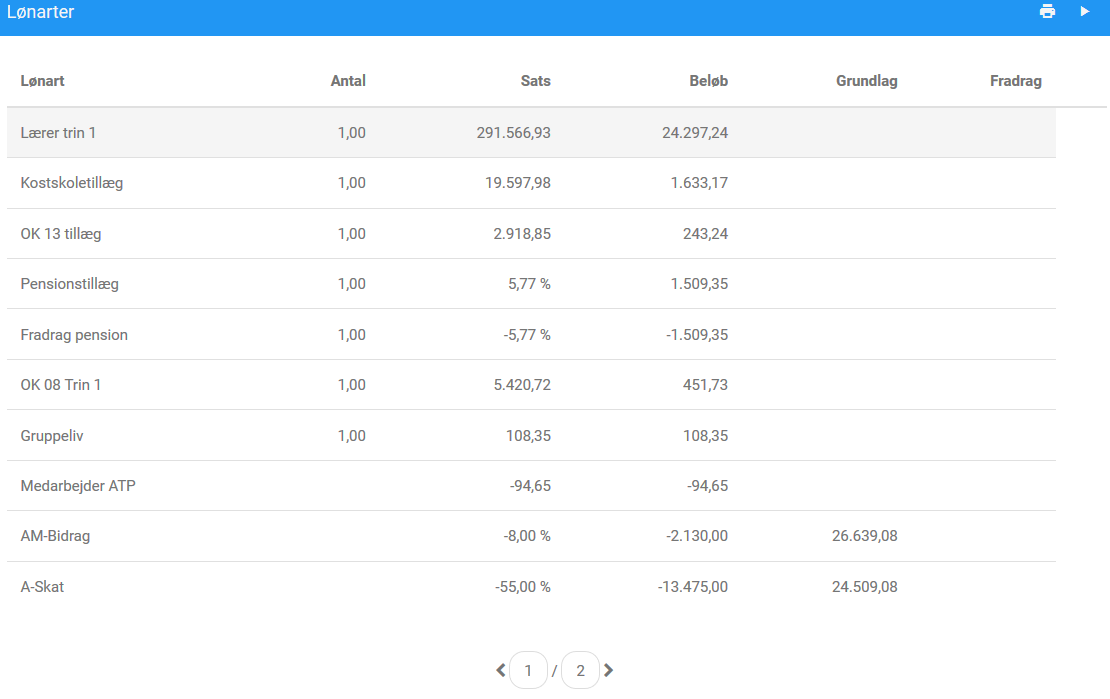Screen dimensions: 1110x699
Task: Open the OK 13 tillæg row
Action: tap(531, 234)
